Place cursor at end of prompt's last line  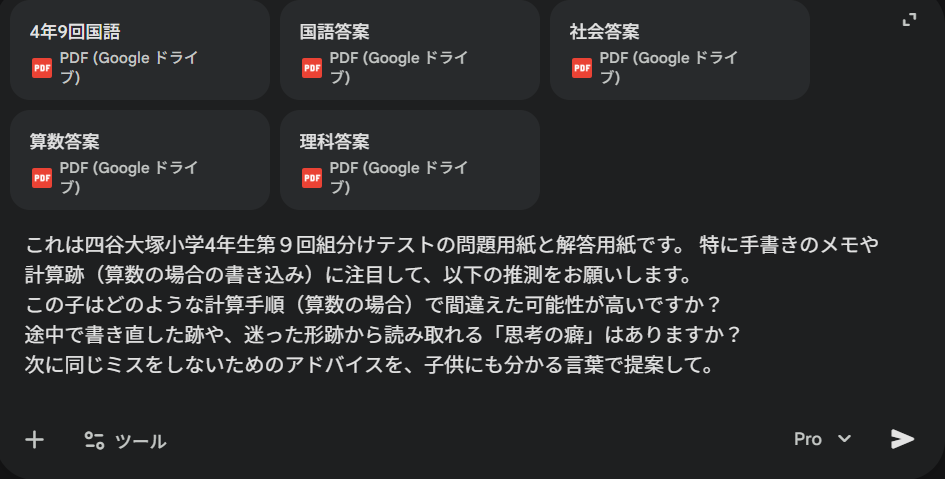(718, 364)
